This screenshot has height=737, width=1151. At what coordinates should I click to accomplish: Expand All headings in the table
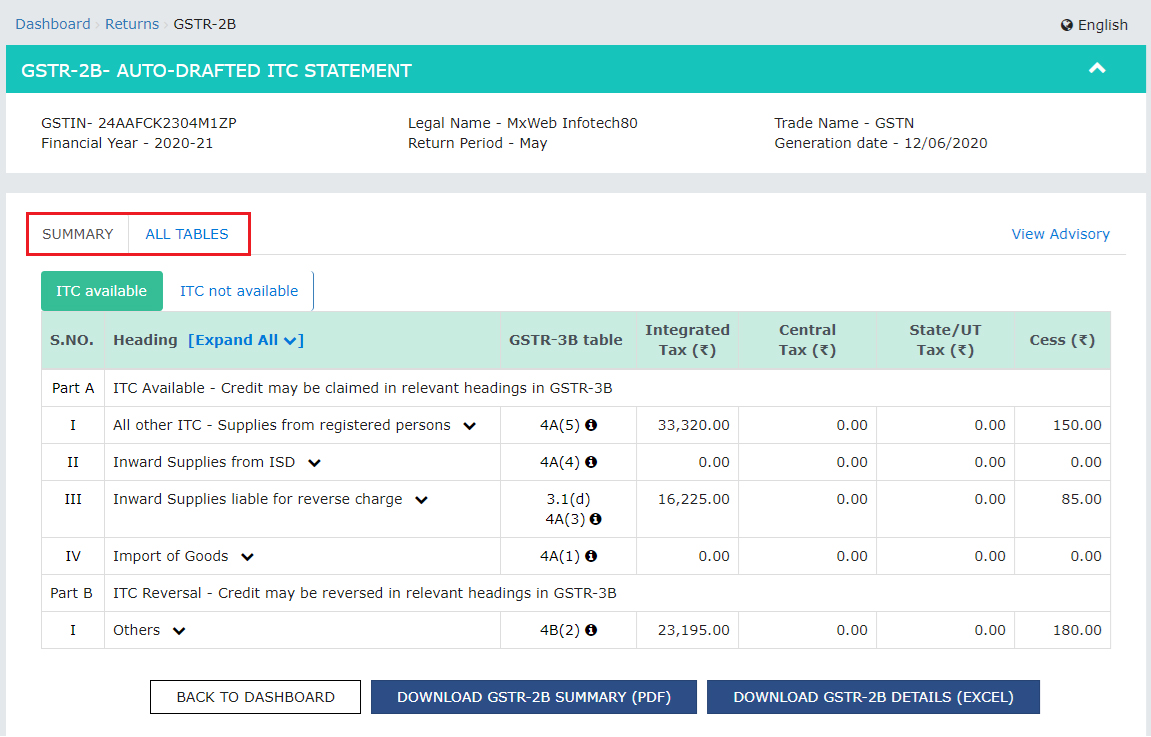245,340
